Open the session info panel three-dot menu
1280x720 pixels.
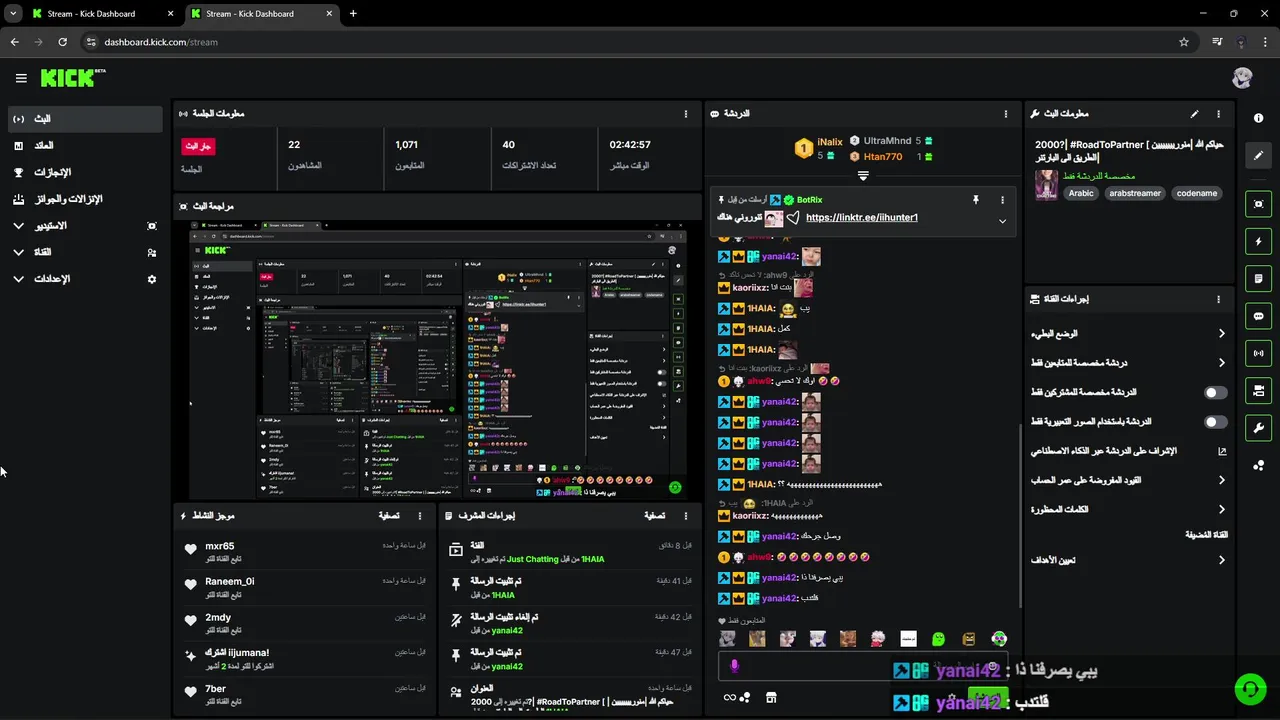[x=685, y=114]
